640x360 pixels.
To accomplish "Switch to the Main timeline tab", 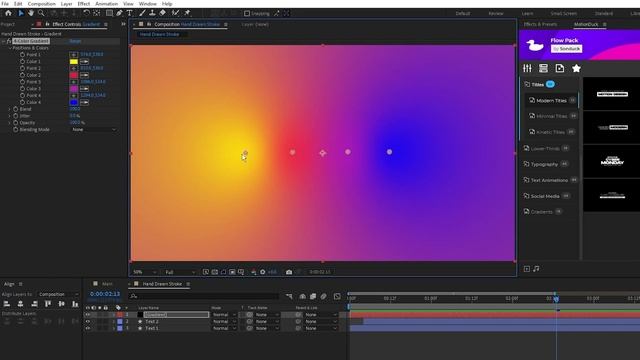I will (x=107, y=284).
